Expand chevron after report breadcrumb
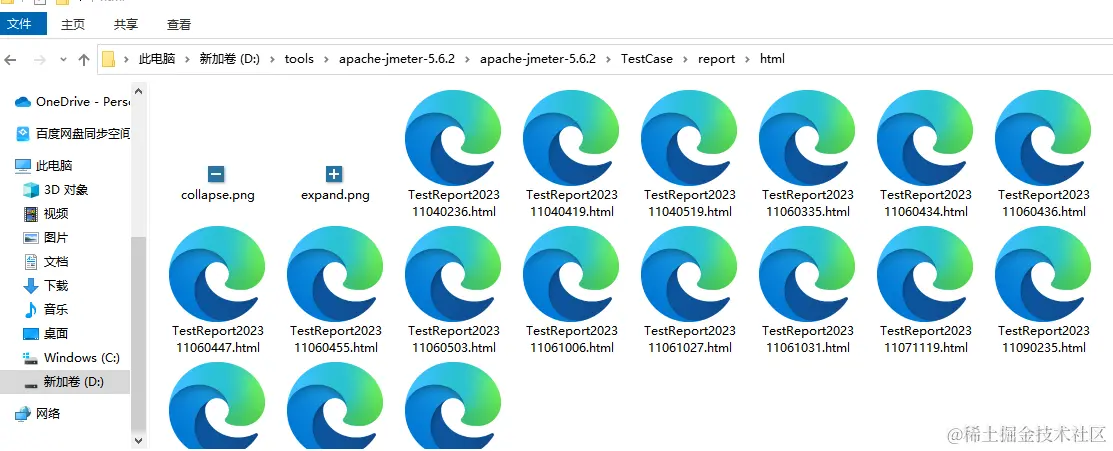 click(x=747, y=59)
